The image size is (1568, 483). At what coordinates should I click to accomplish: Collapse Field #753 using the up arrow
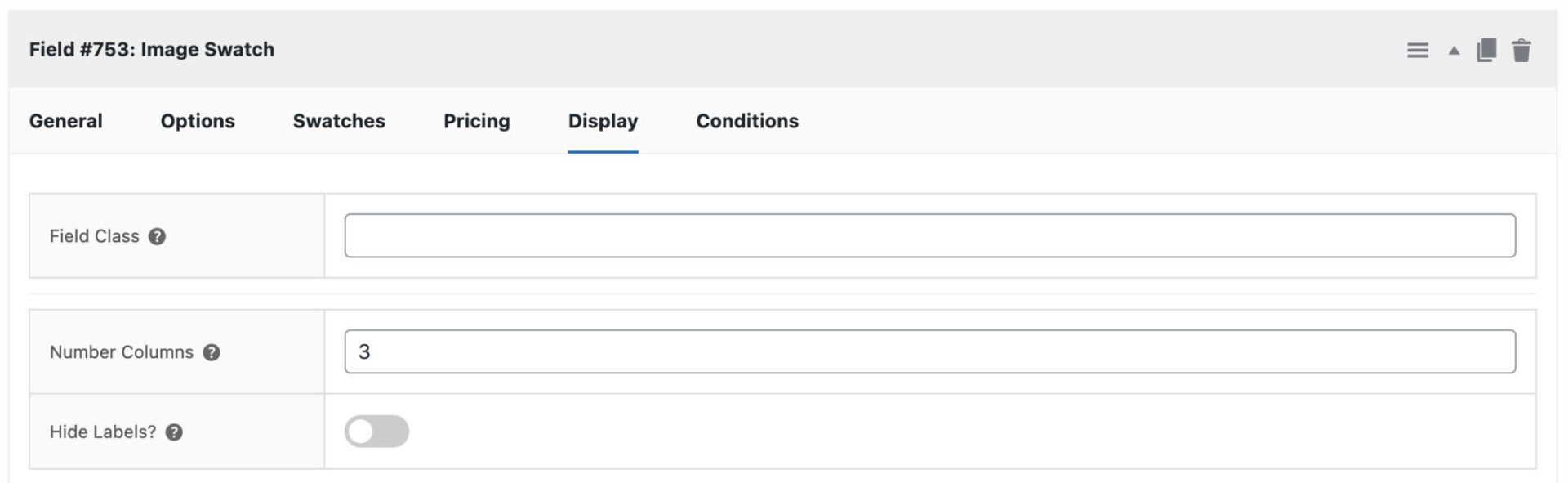point(1453,49)
